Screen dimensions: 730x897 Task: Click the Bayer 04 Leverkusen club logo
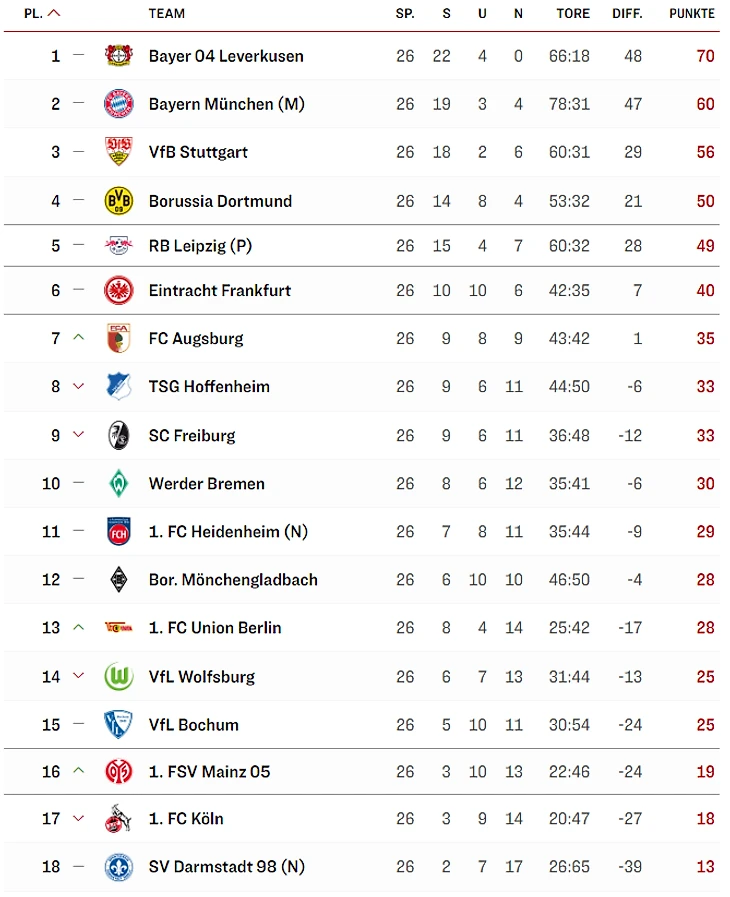pos(119,56)
